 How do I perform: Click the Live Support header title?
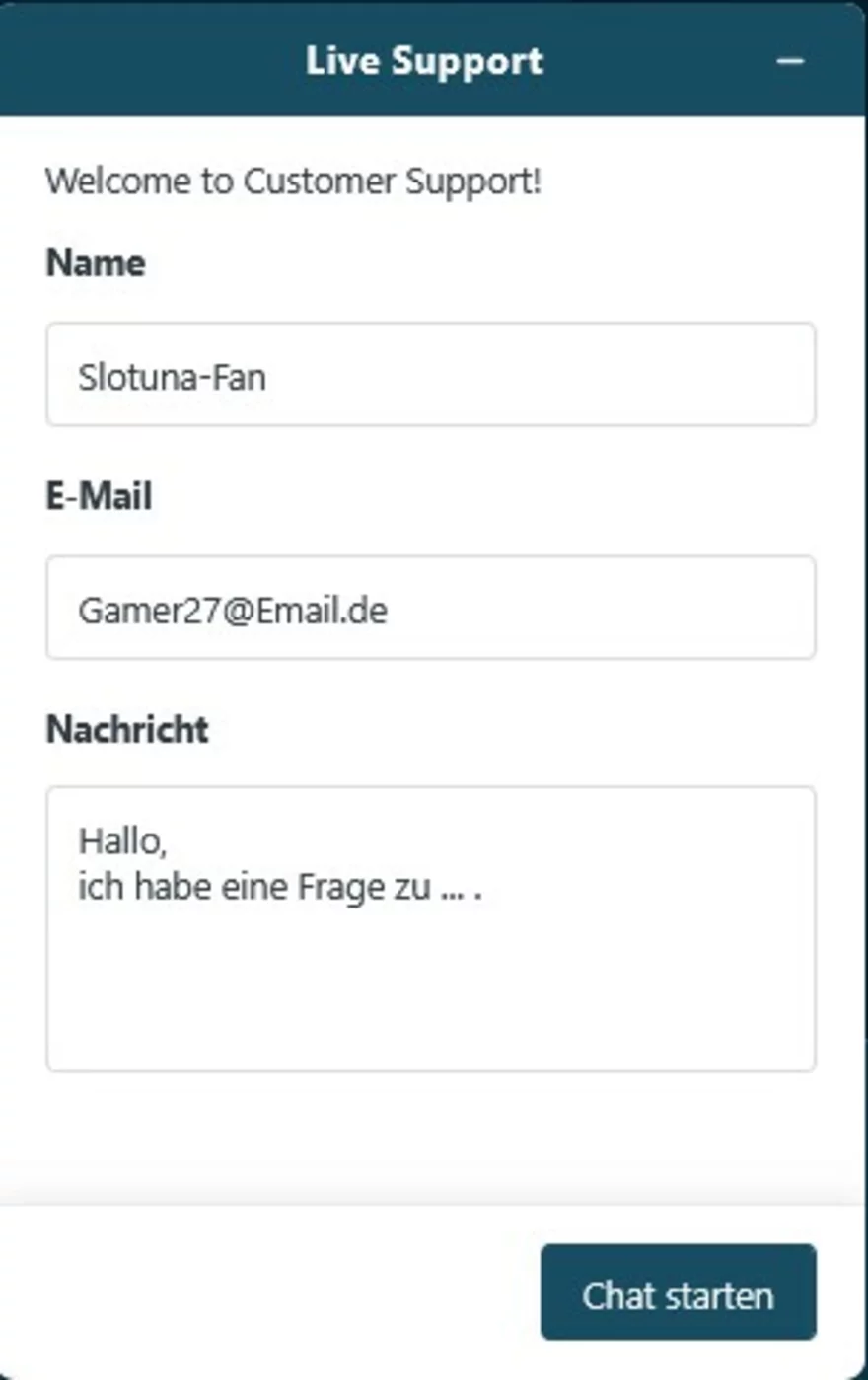coord(424,61)
